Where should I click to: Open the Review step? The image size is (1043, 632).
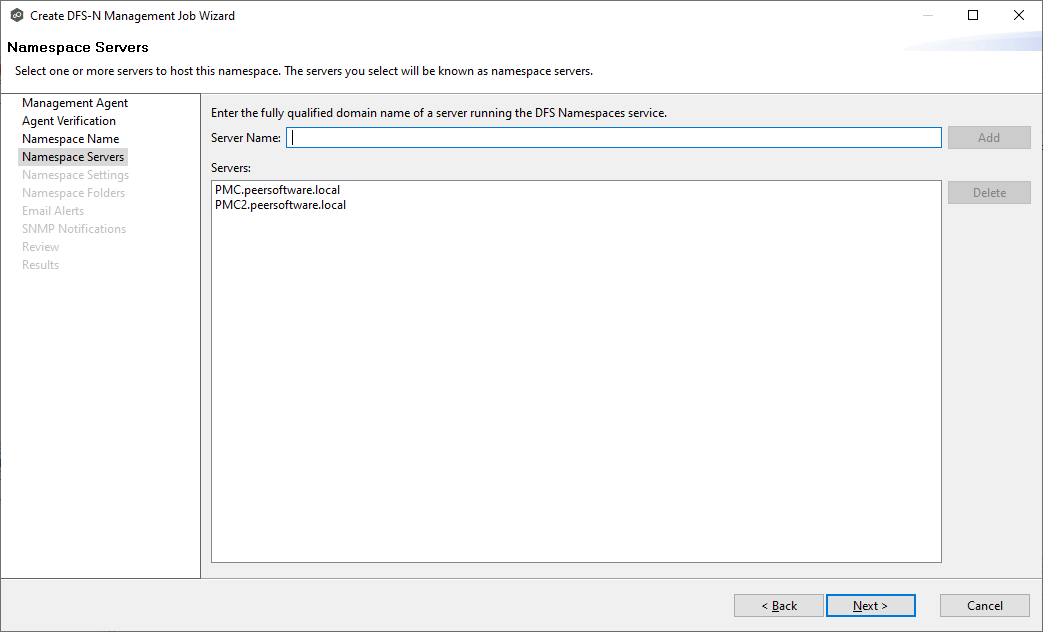(41, 247)
